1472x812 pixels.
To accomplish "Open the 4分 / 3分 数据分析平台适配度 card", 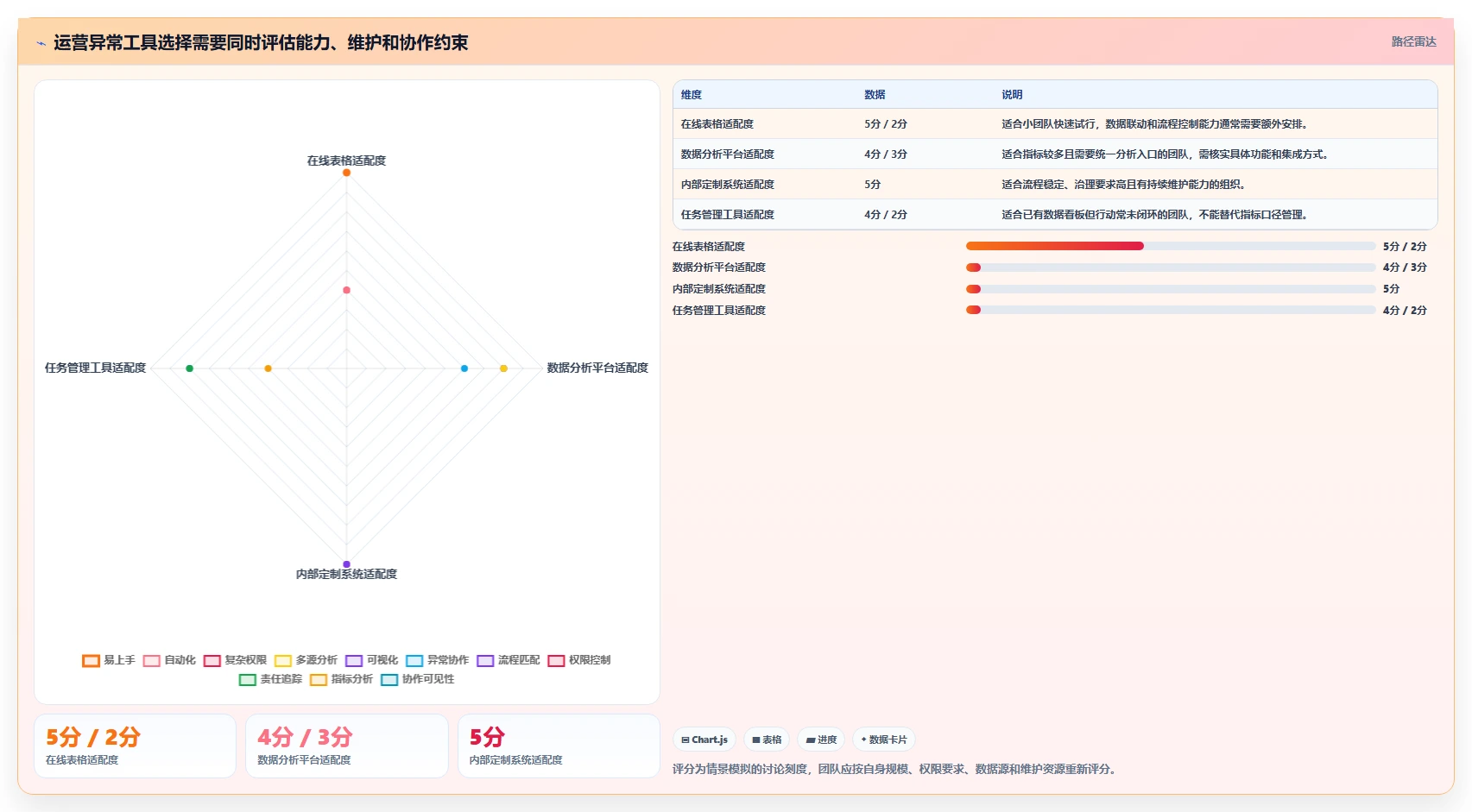I will 347,746.
